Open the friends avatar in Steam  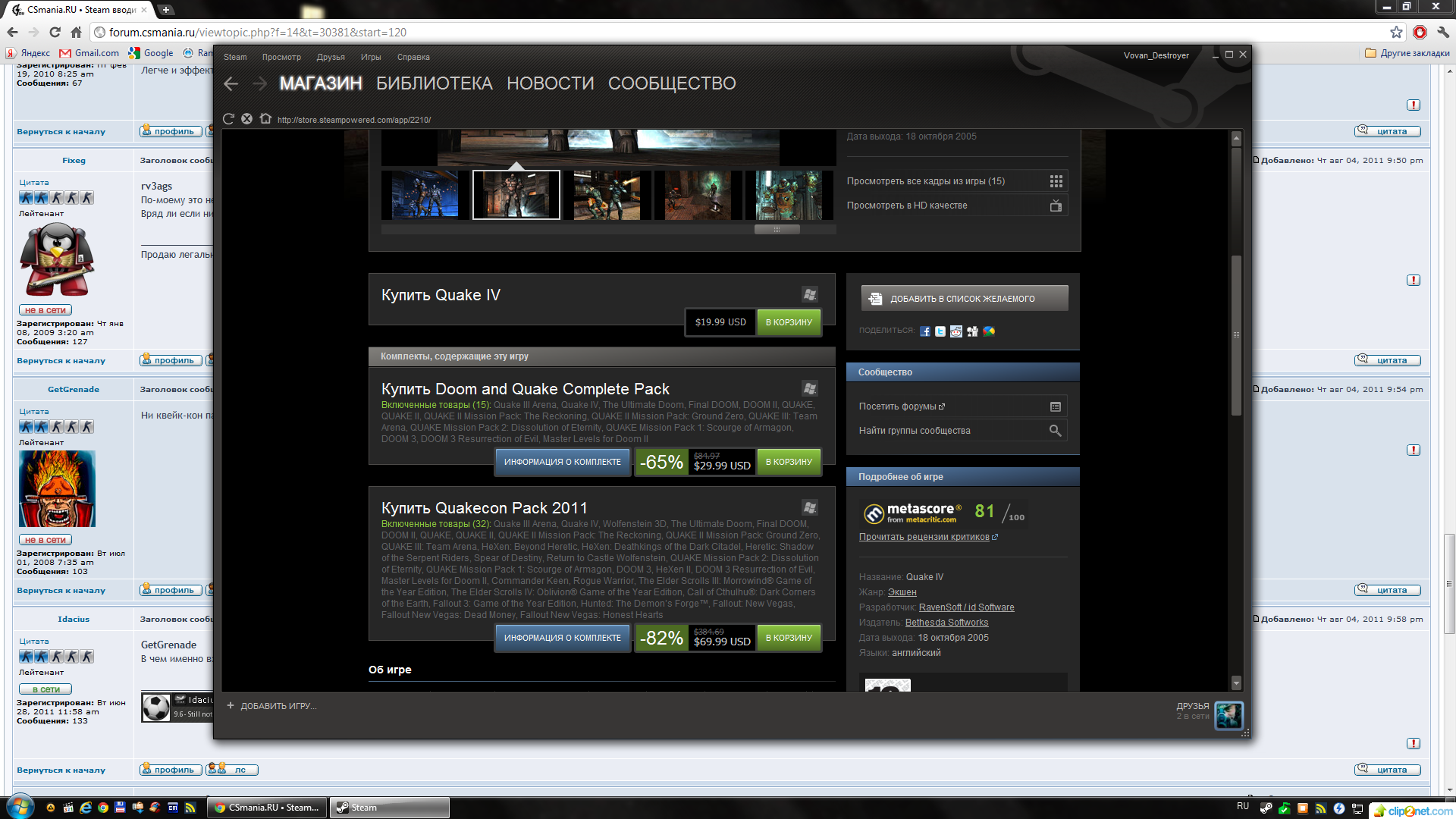tap(1228, 715)
